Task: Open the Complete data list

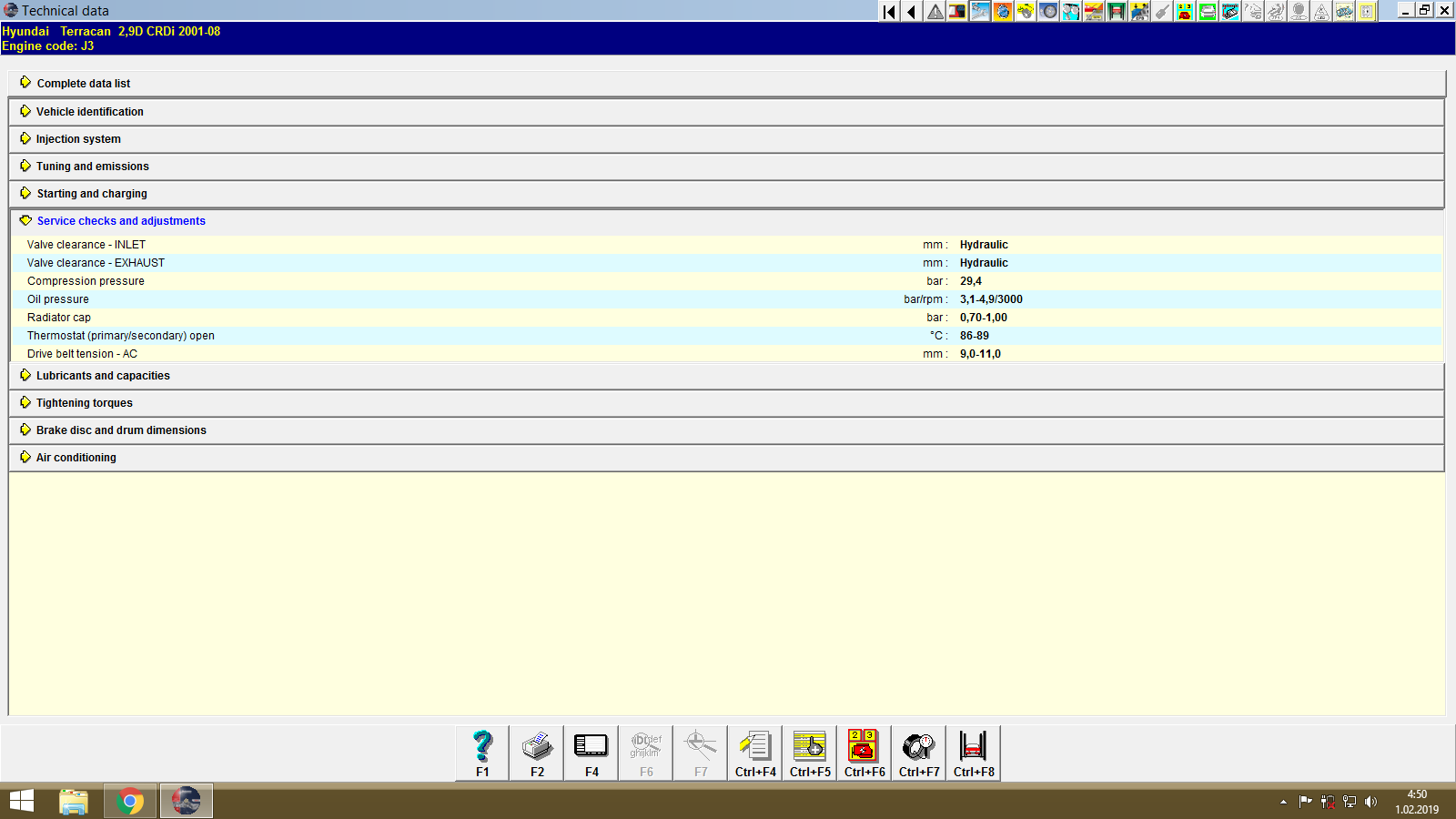Action: tap(83, 83)
